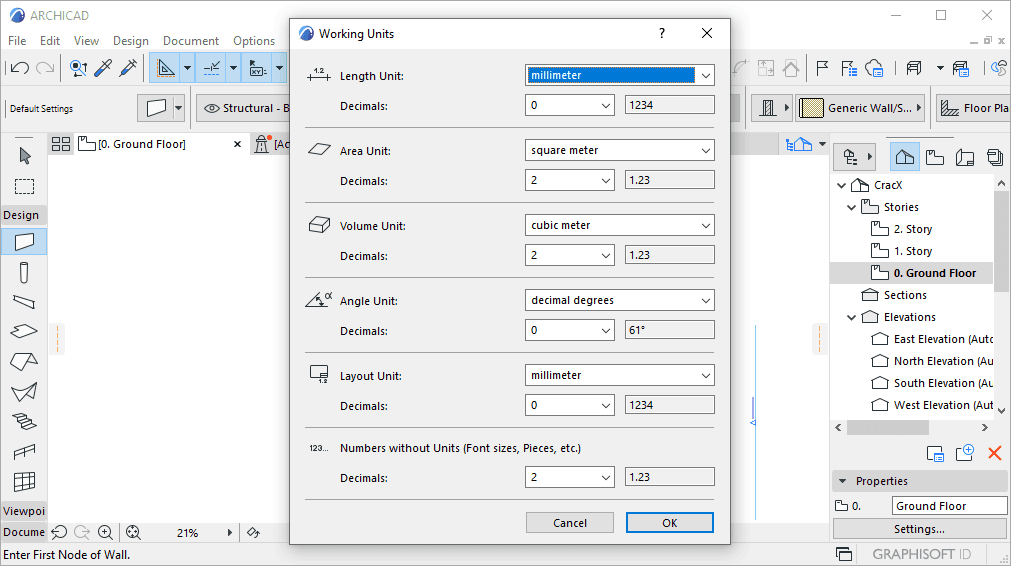Select 2. Story in navigator
The height and width of the screenshot is (566, 1011).
(912, 229)
